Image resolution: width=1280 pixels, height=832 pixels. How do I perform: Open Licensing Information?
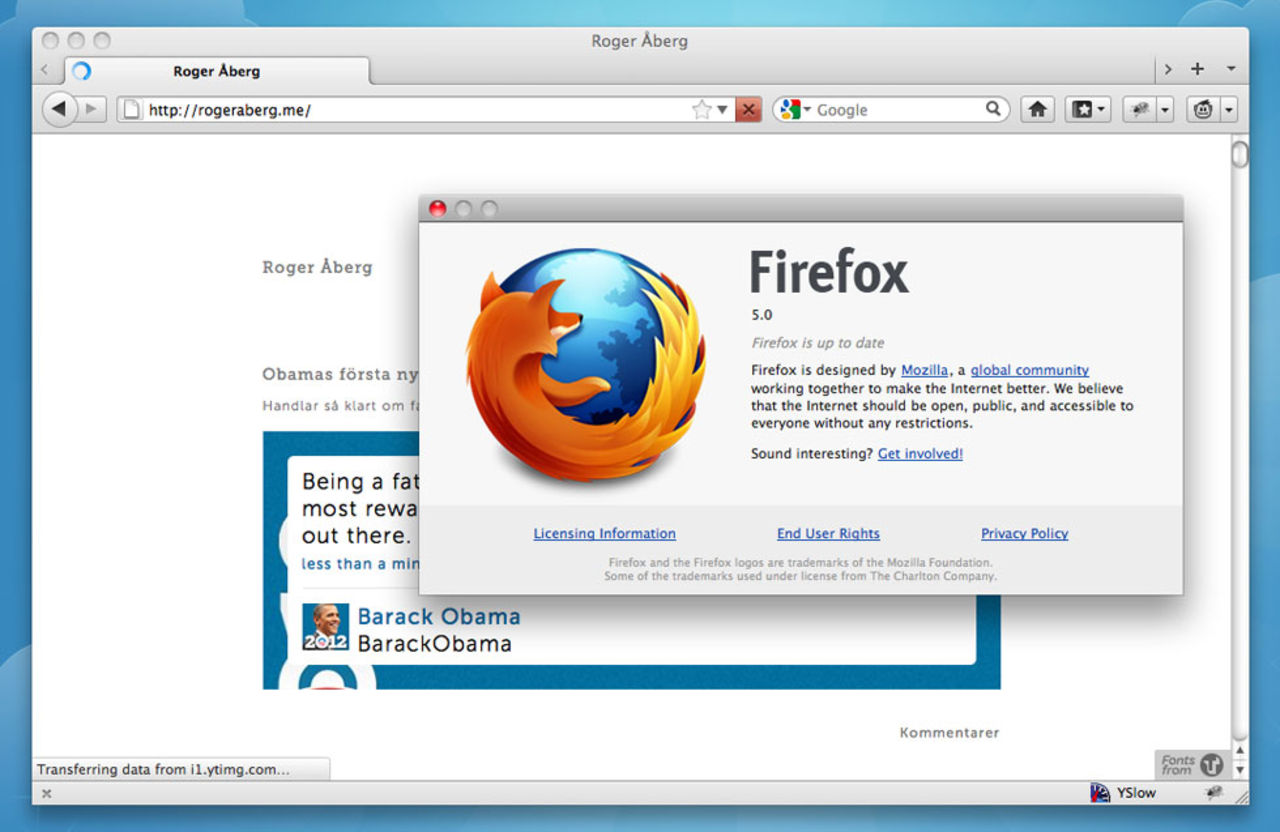pos(604,533)
